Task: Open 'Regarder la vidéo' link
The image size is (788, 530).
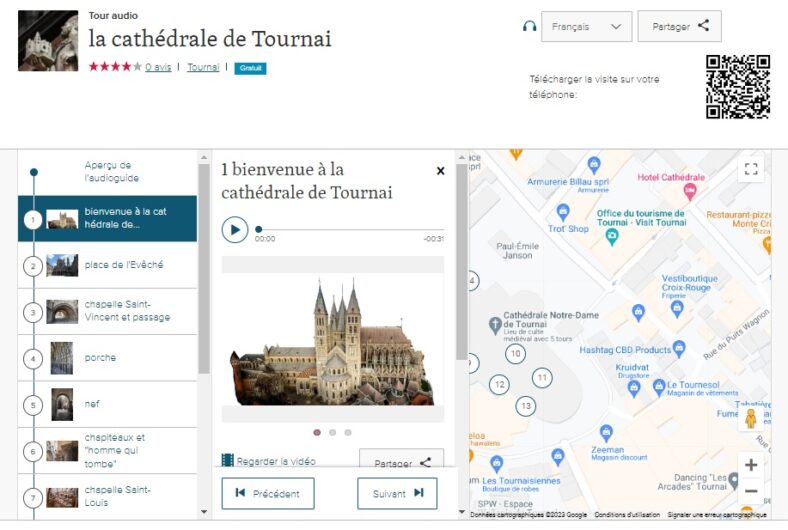Action: (x=268, y=461)
